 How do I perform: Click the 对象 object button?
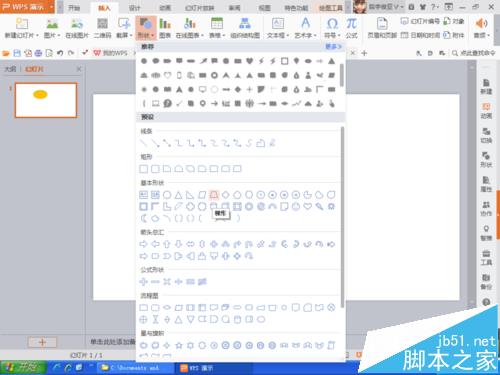coord(454,21)
